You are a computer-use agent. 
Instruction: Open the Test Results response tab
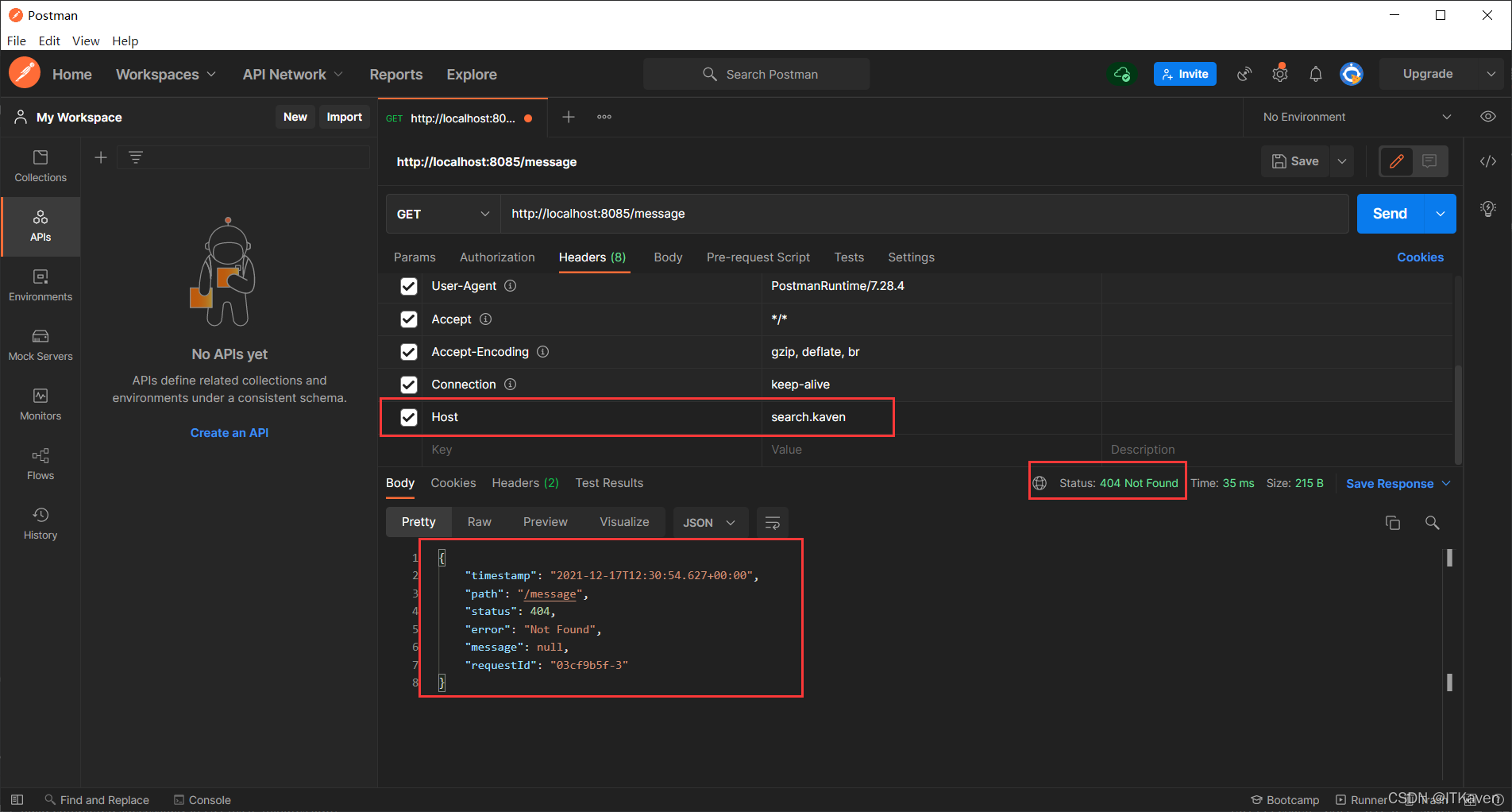(609, 483)
